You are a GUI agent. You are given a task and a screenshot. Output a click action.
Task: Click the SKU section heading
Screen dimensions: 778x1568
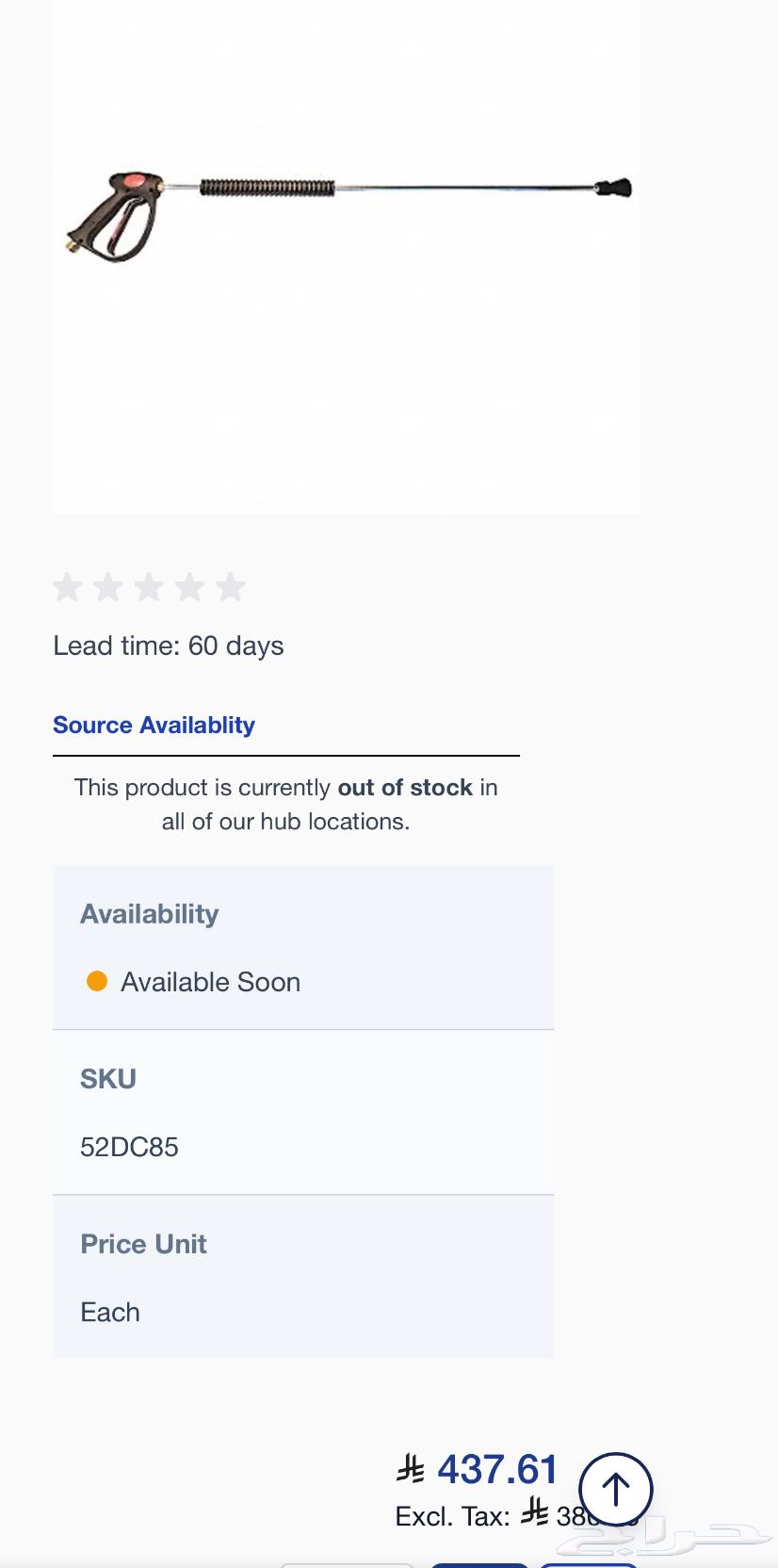coord(108,1079)
